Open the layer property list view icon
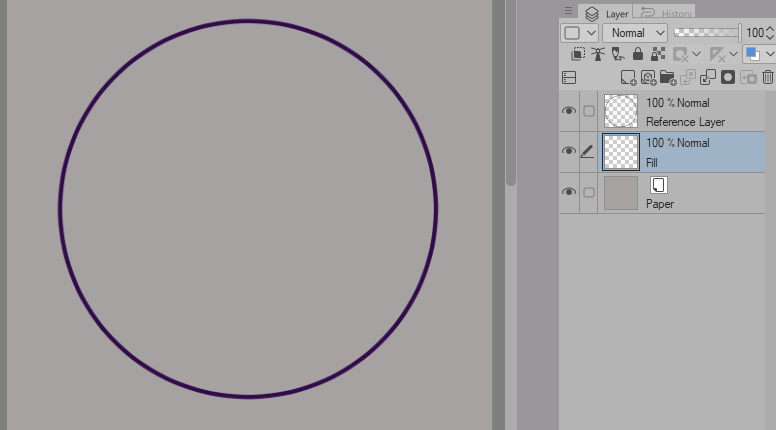This screenshot has width=776, height=430. 569,78
